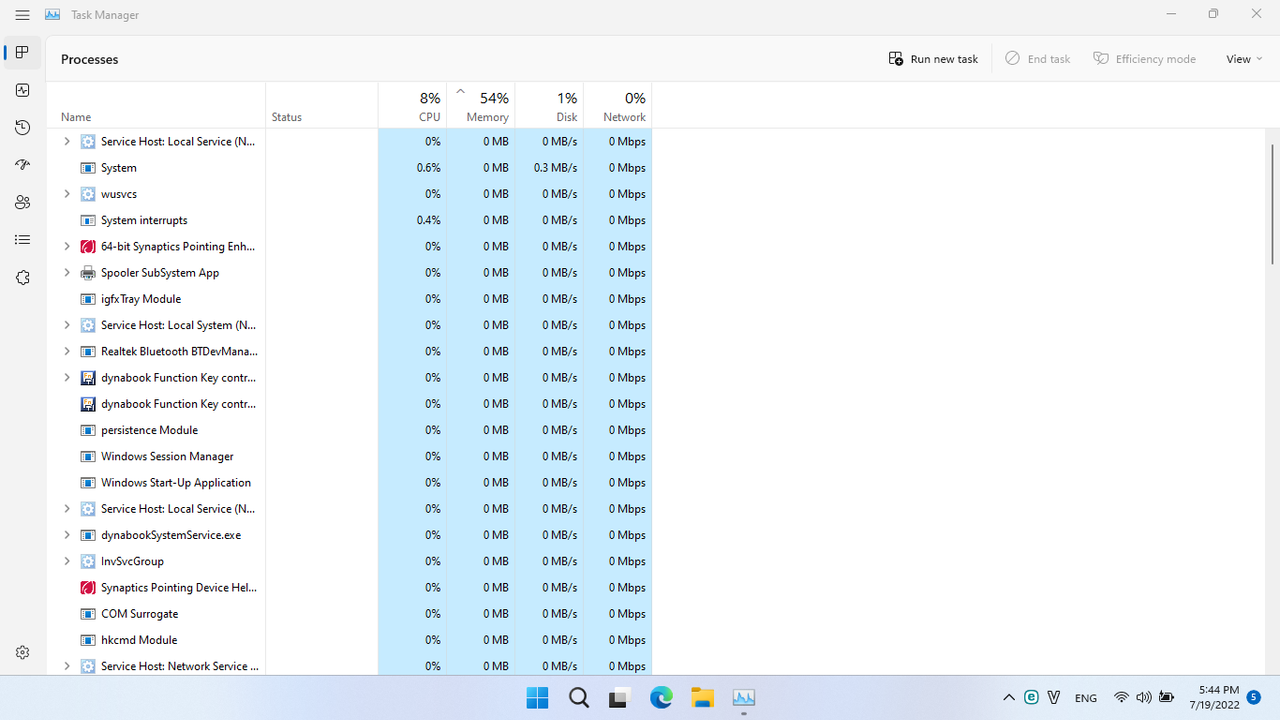Screen dimensions: 1280x720
Task: Open the hamburger navigation menu
Action: pyautogui.click(x=22, y=15)
